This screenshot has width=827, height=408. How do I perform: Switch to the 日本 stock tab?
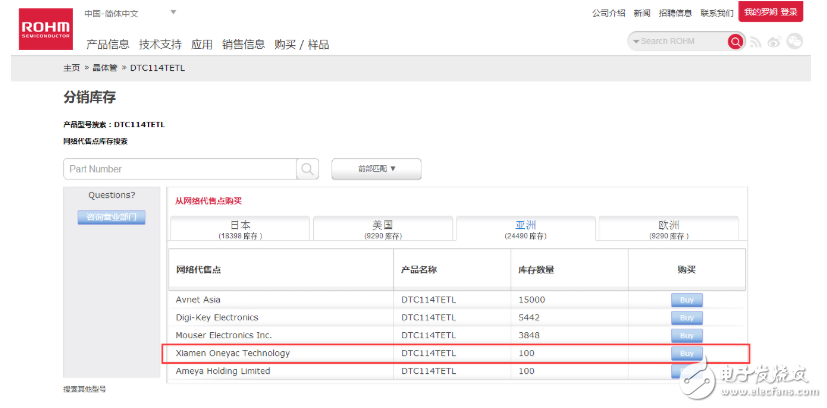[x=241, y=228]
